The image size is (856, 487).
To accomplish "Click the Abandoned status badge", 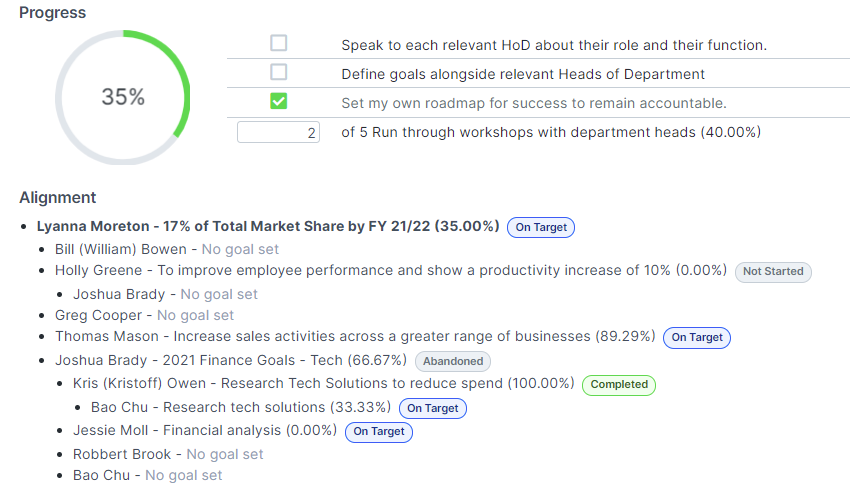I will [x=453, y=362].
